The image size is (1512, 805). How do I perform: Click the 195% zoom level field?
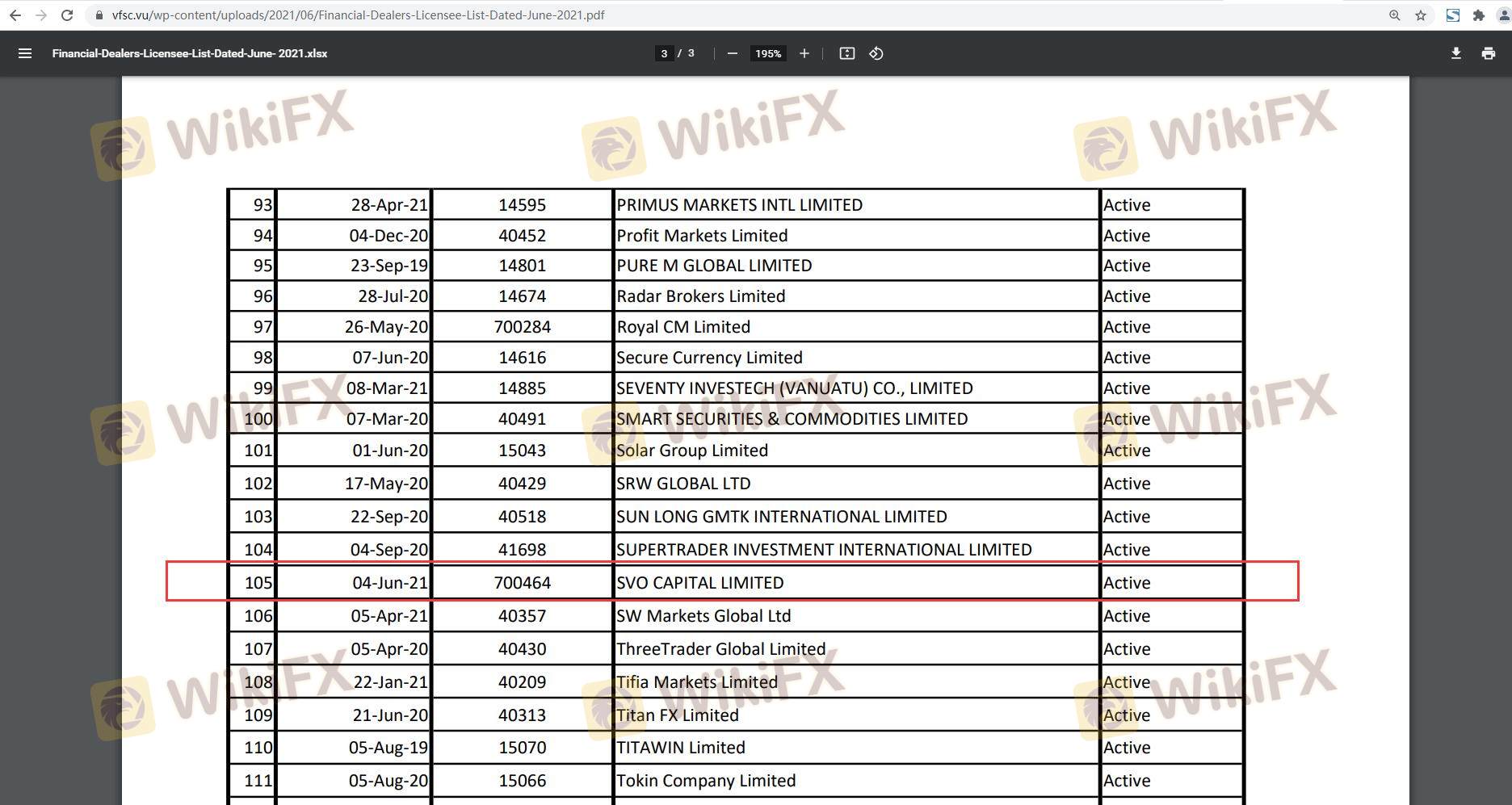[767, 53]
